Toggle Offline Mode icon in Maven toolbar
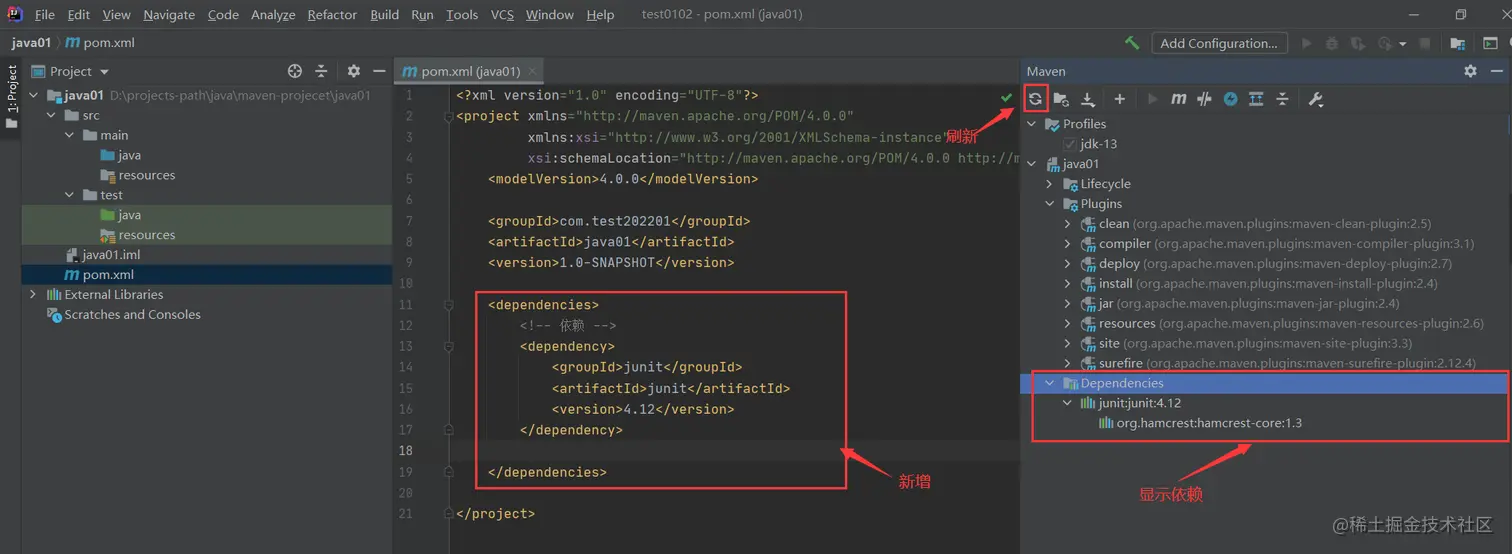 pyautogui.click(x=1204, y=99)
